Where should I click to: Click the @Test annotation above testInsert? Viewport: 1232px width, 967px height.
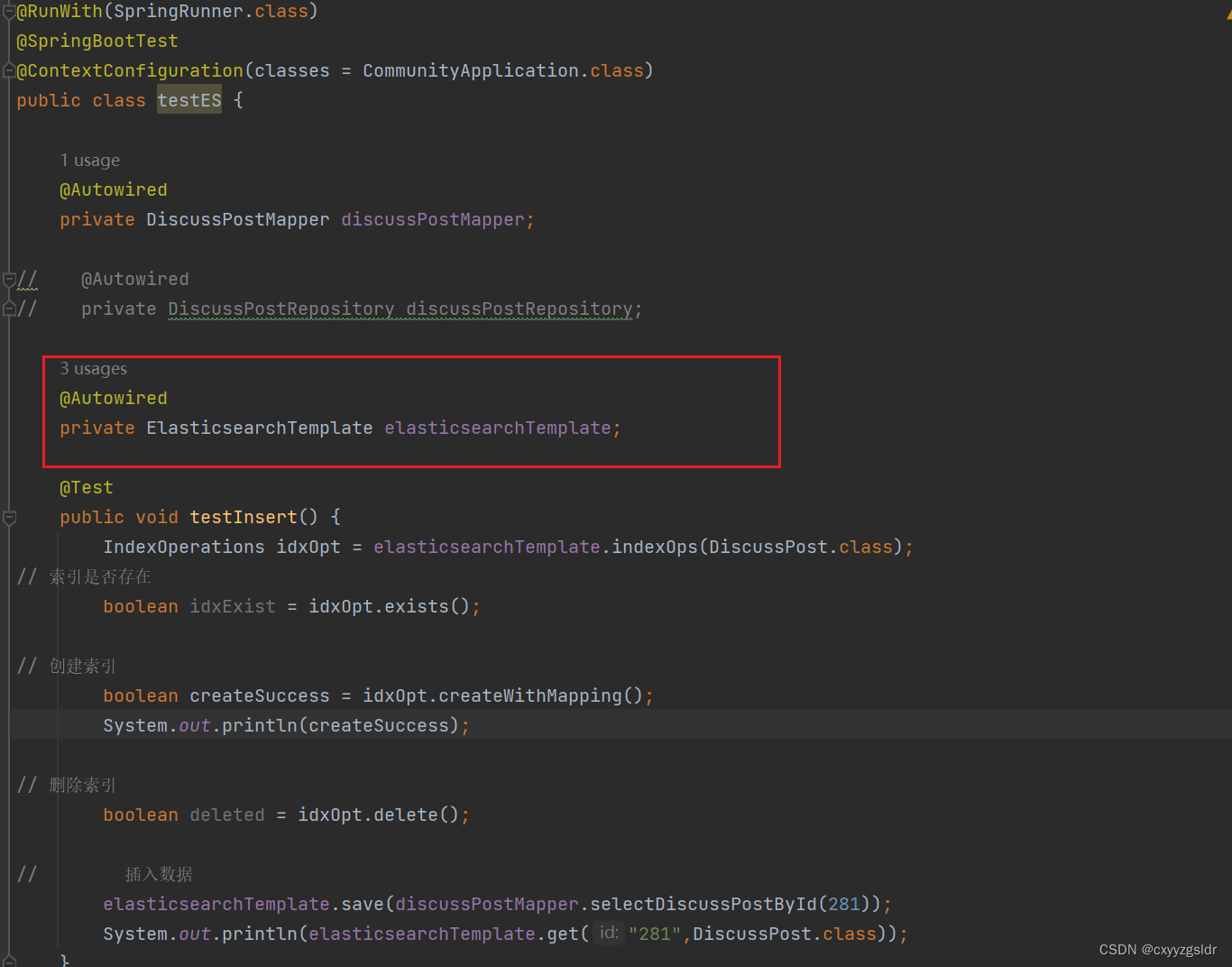(86, 487)
